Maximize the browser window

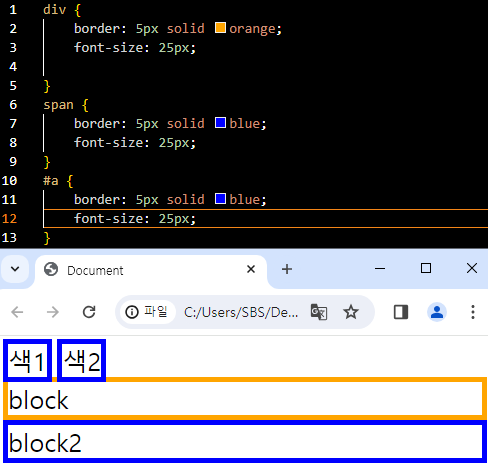[426, 268]
